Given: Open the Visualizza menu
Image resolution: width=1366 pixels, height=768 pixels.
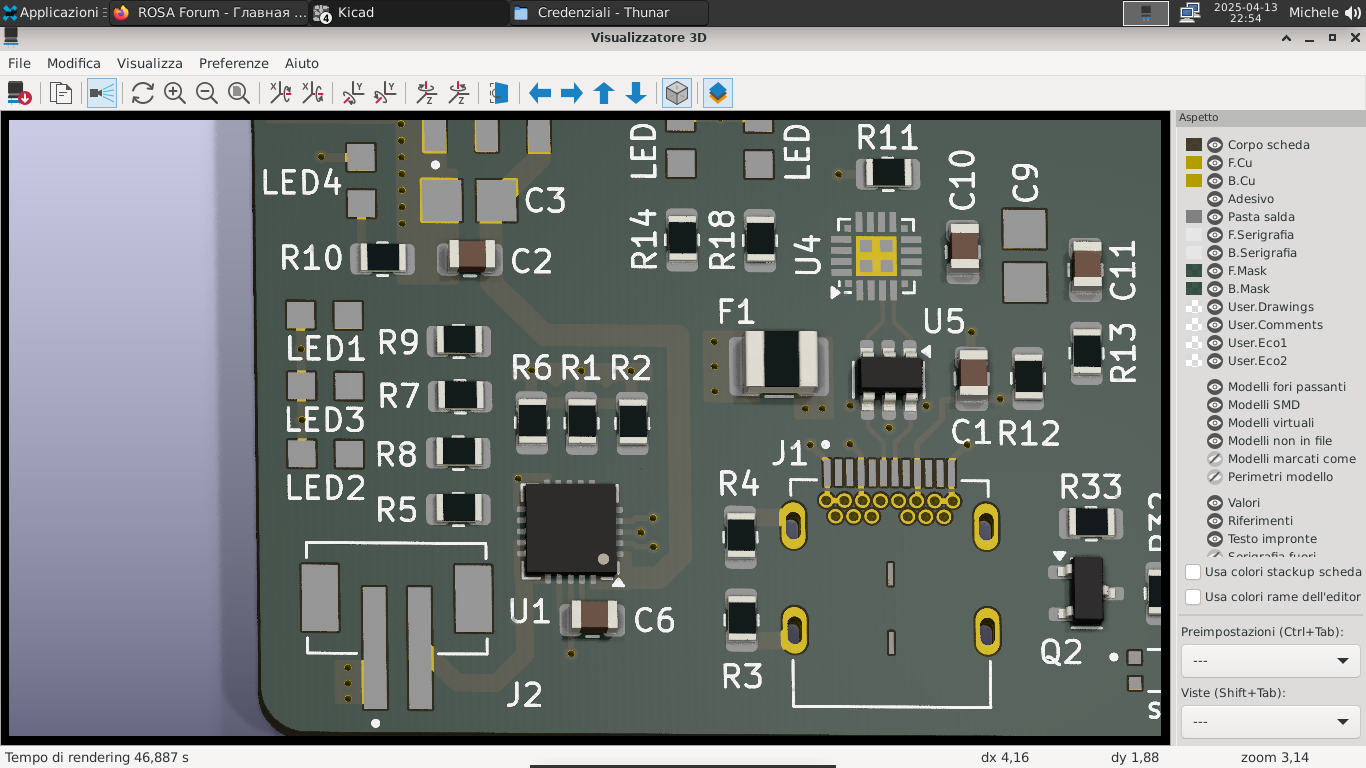Looking at the screenshot, I should pos(150,63).
